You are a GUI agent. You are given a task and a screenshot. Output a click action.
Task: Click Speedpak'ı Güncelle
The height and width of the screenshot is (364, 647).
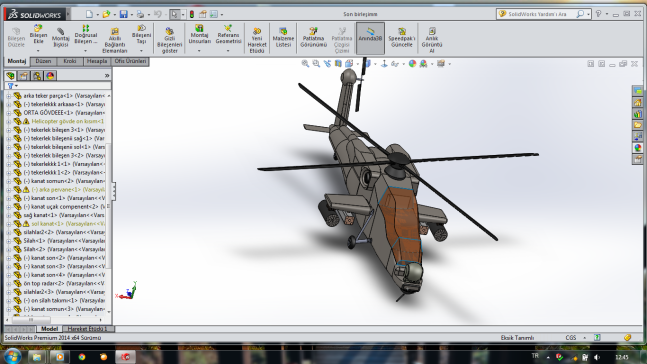tap(401, 38)
